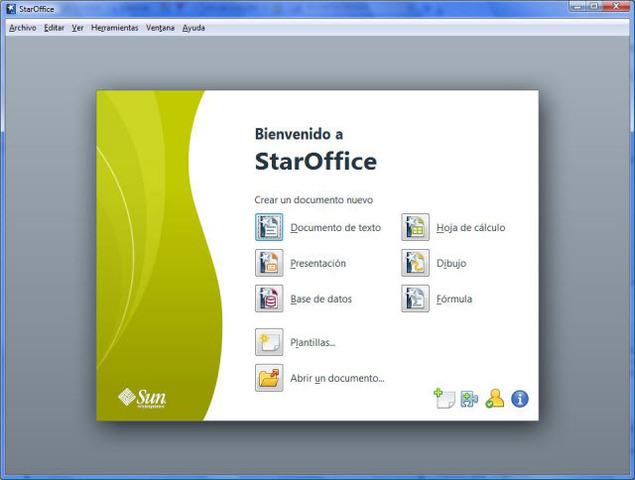Open the Ver menu
The height and width of the screenshot is (480, 635).
[77, 28]
